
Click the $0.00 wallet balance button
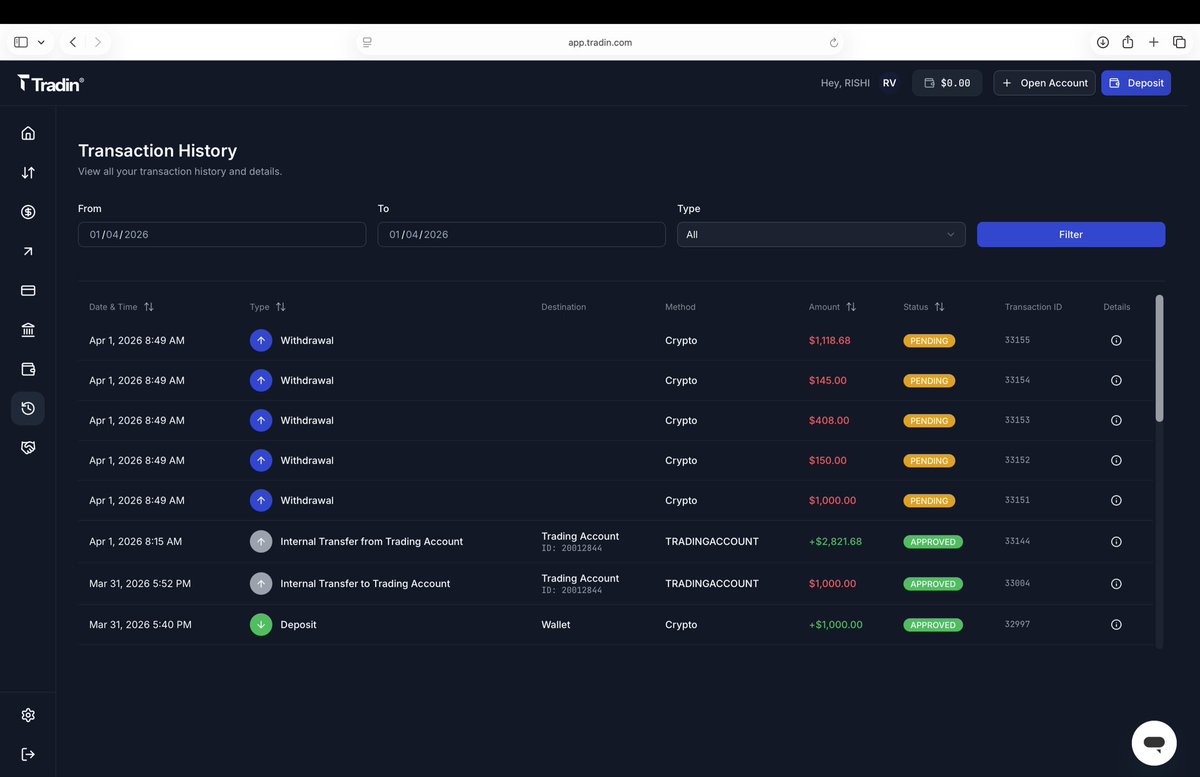pos(947,83)
